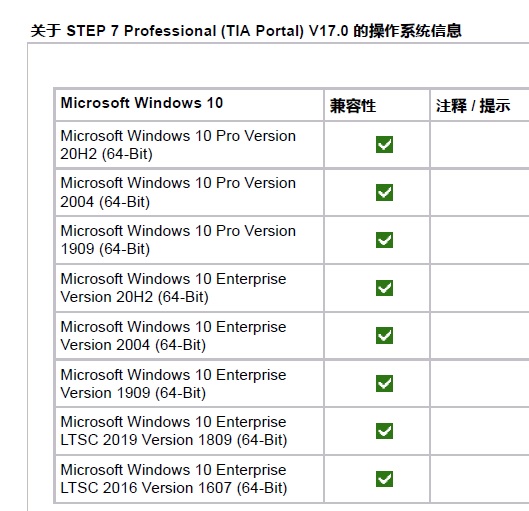Select the Enterprise Version 1909 entry text
This screenshot has height=511, width=529.
click(173, 384)
